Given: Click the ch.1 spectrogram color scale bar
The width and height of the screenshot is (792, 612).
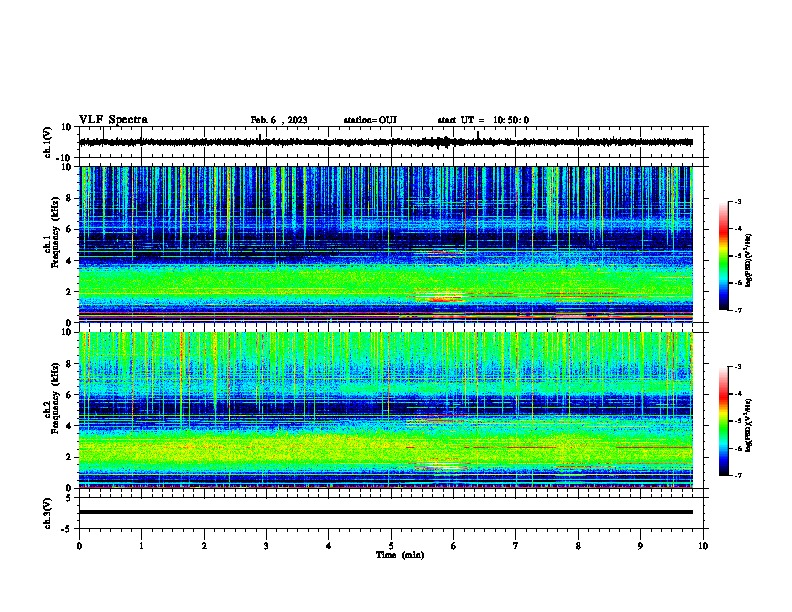Looking at the screenshot, I should (x=724, y=256).
